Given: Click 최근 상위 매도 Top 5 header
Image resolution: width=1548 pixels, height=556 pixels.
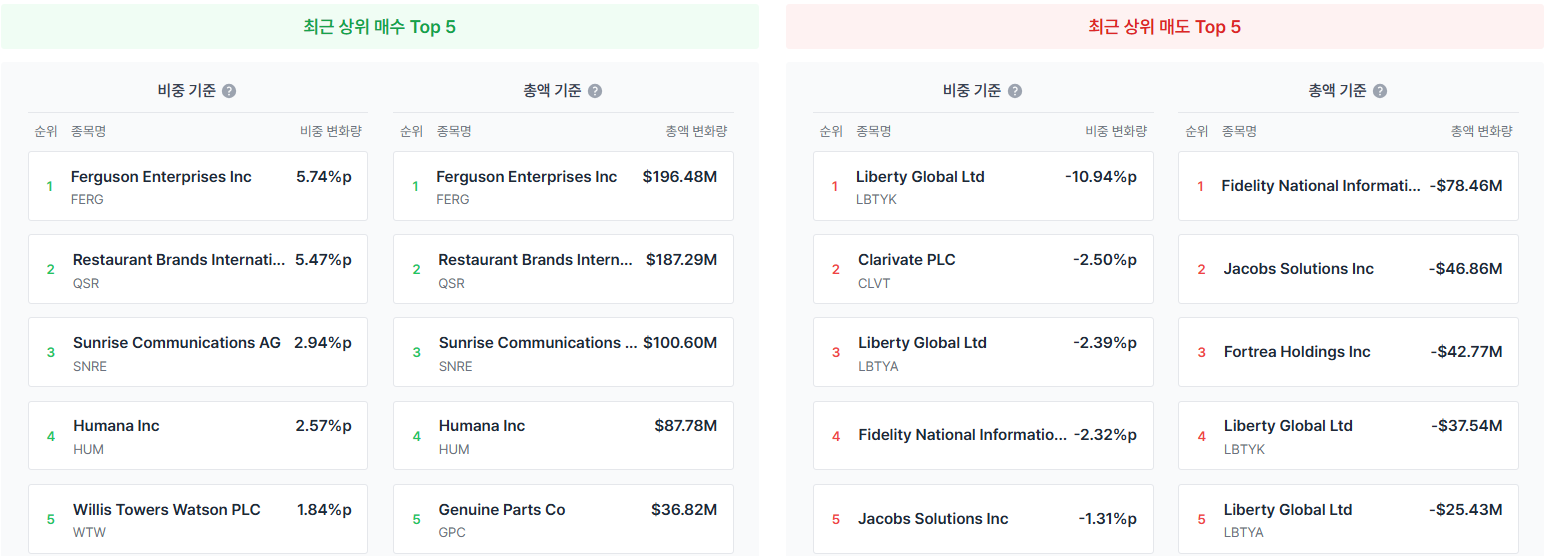Looking at the screenshot, I should [1165, 27].
